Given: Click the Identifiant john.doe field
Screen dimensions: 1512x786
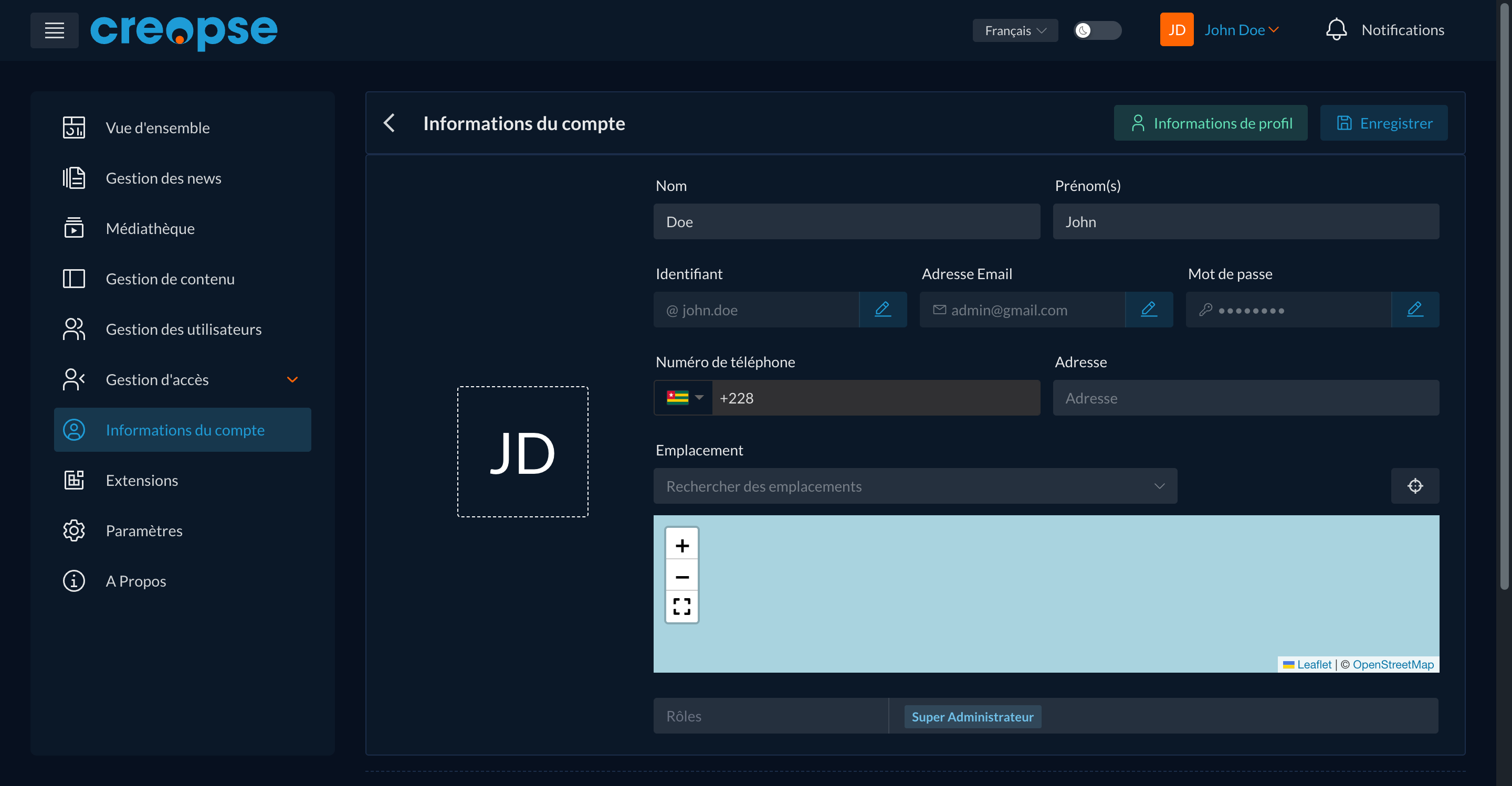Looking at the screenshot, I should point(756,310).
